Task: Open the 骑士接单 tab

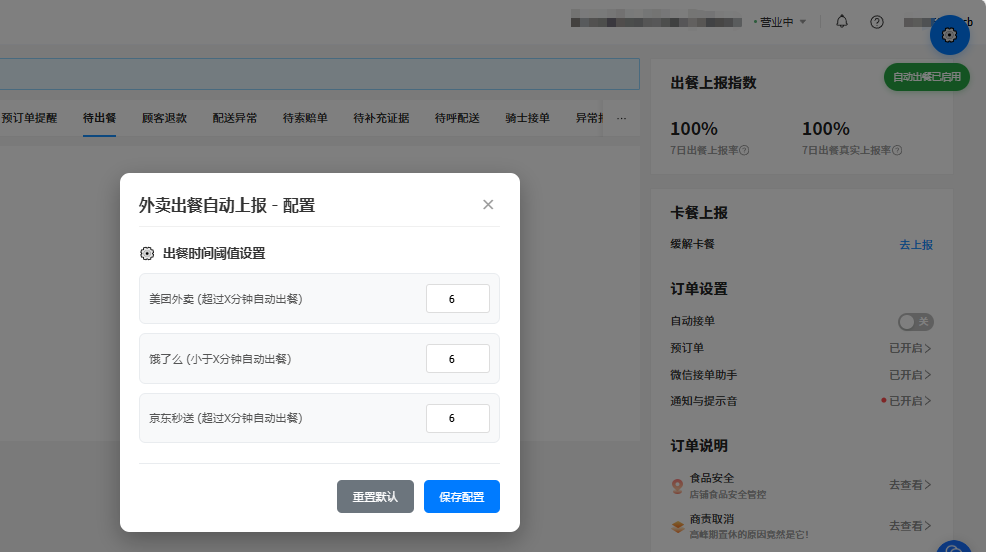Action: coord(528,118)
